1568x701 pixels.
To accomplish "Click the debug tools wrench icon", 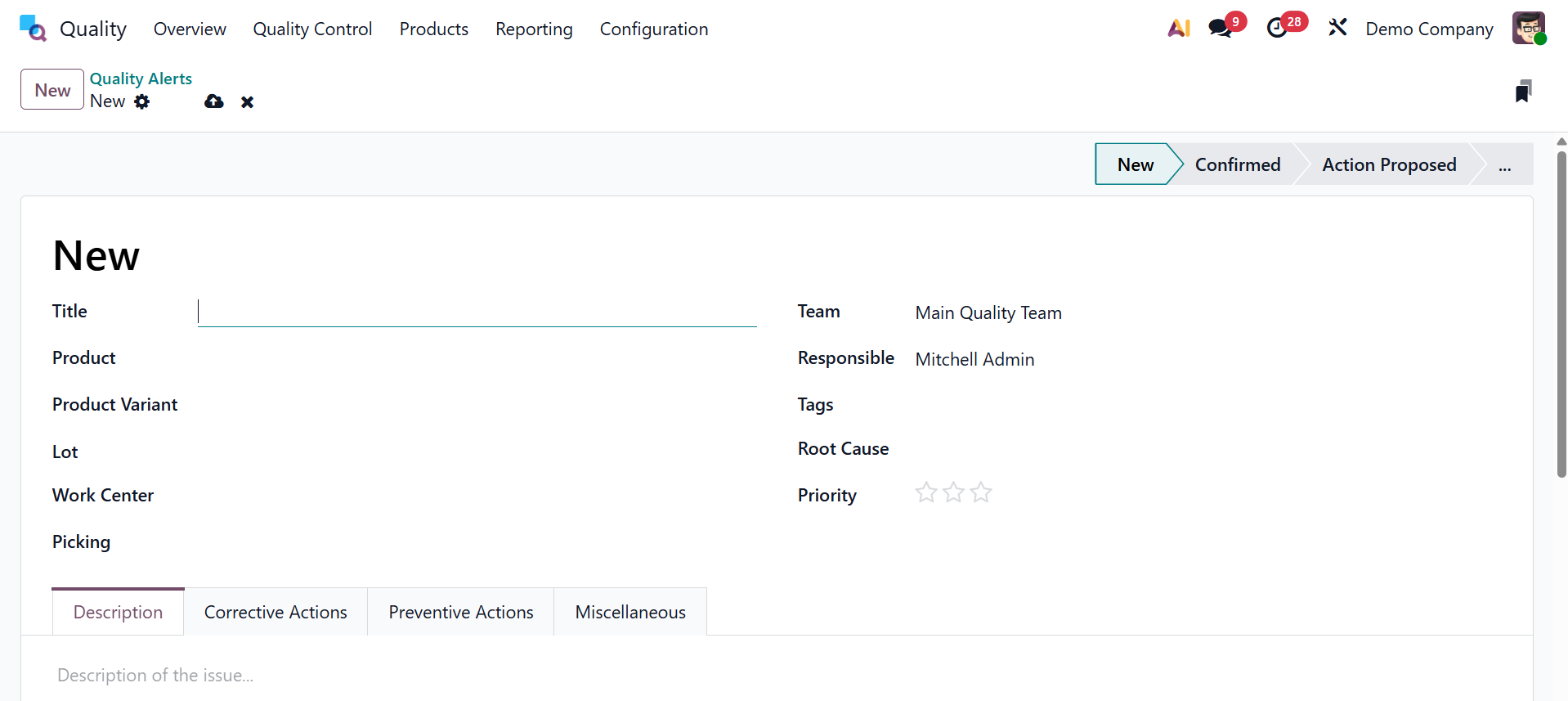I will point(1337,29).
